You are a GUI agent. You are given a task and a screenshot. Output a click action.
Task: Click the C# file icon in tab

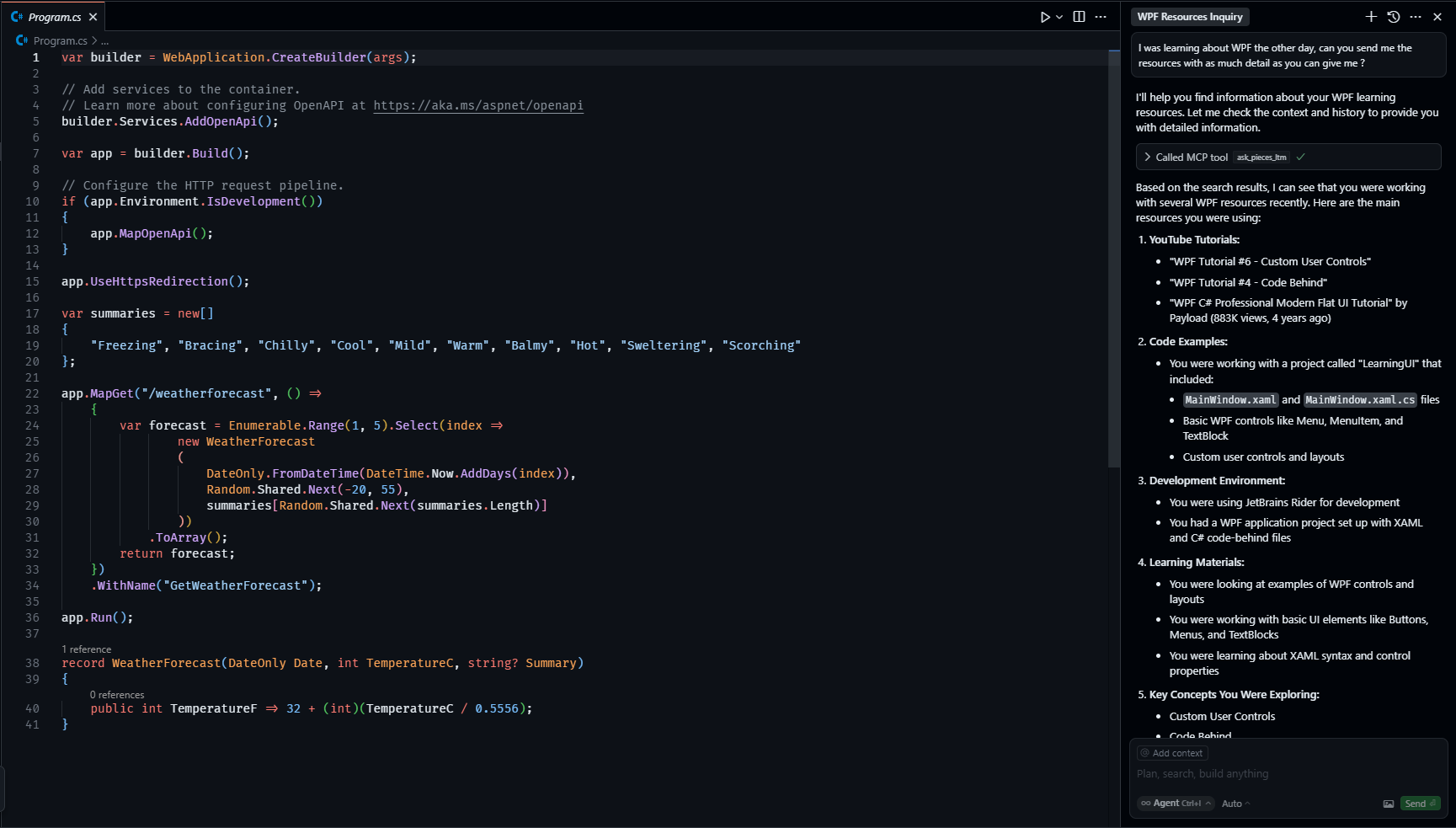17,17
